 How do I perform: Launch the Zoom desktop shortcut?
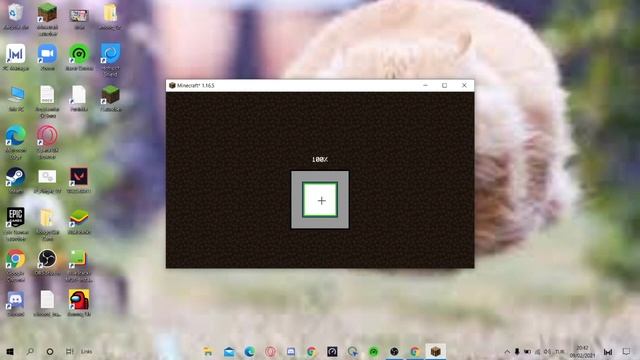[47, 54]
